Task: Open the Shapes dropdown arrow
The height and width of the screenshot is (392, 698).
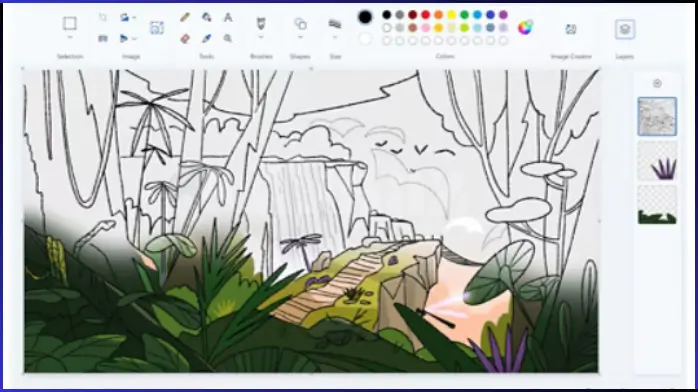Action: pos(300,38)
